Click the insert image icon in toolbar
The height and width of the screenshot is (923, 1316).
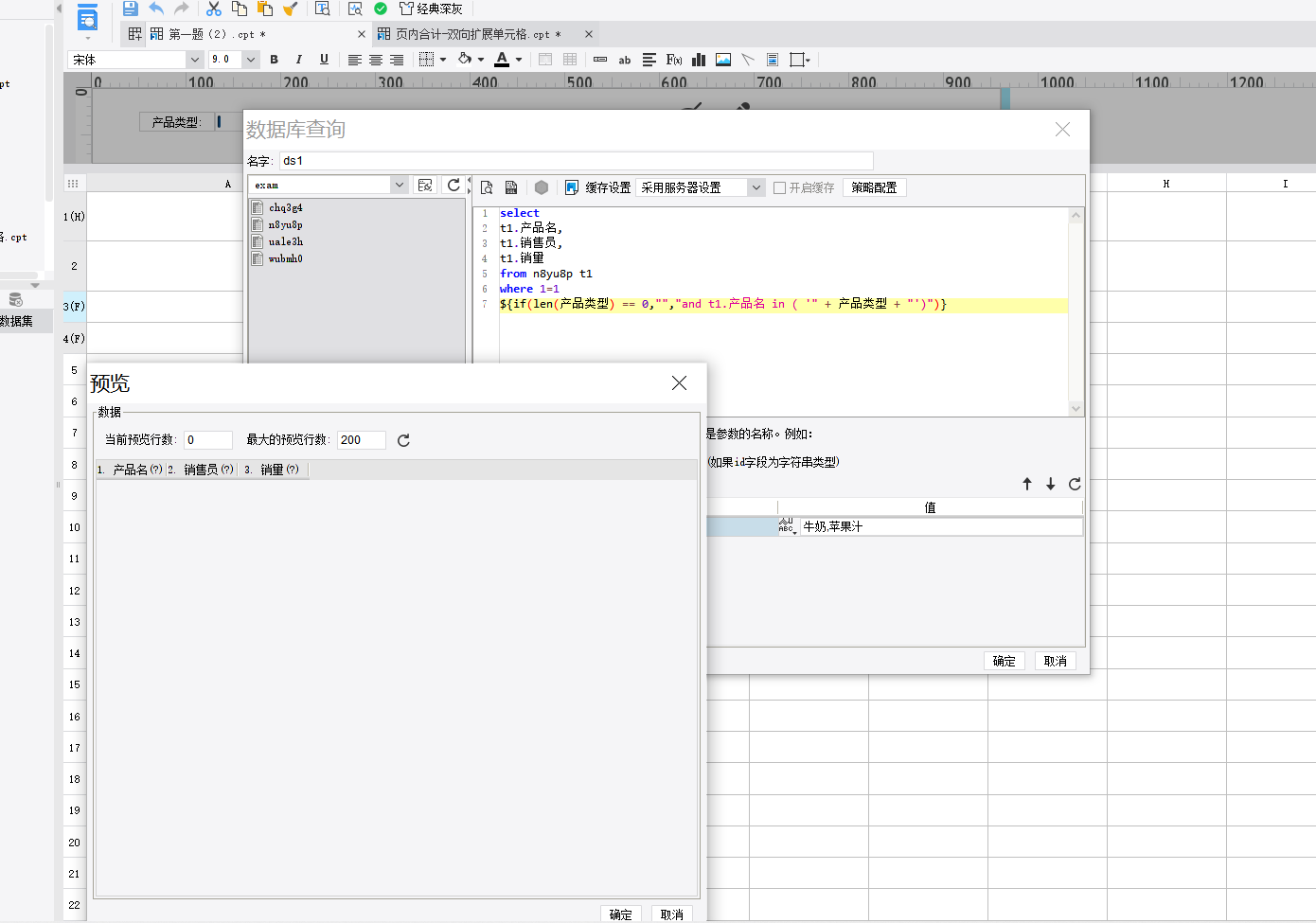(x=723, y=60)
